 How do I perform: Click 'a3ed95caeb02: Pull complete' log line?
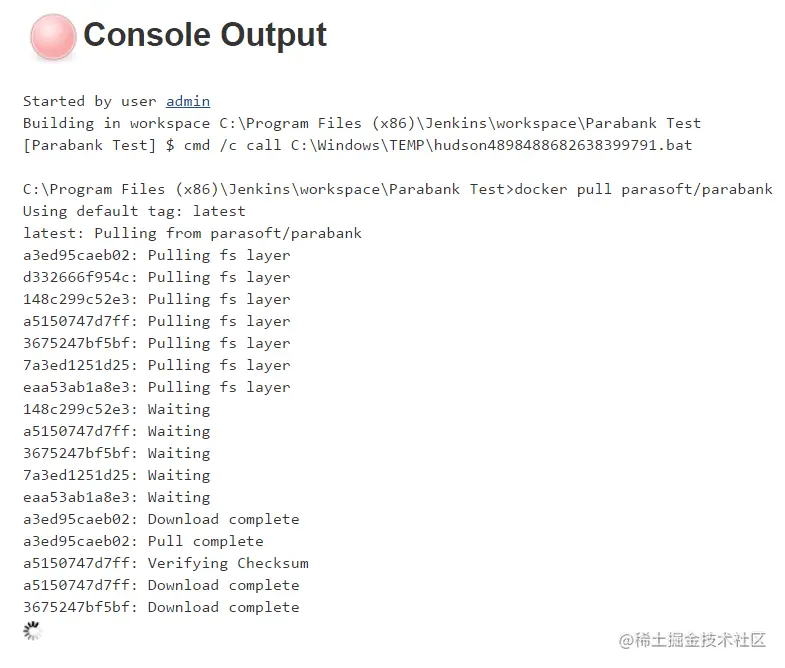coord(143,541)
